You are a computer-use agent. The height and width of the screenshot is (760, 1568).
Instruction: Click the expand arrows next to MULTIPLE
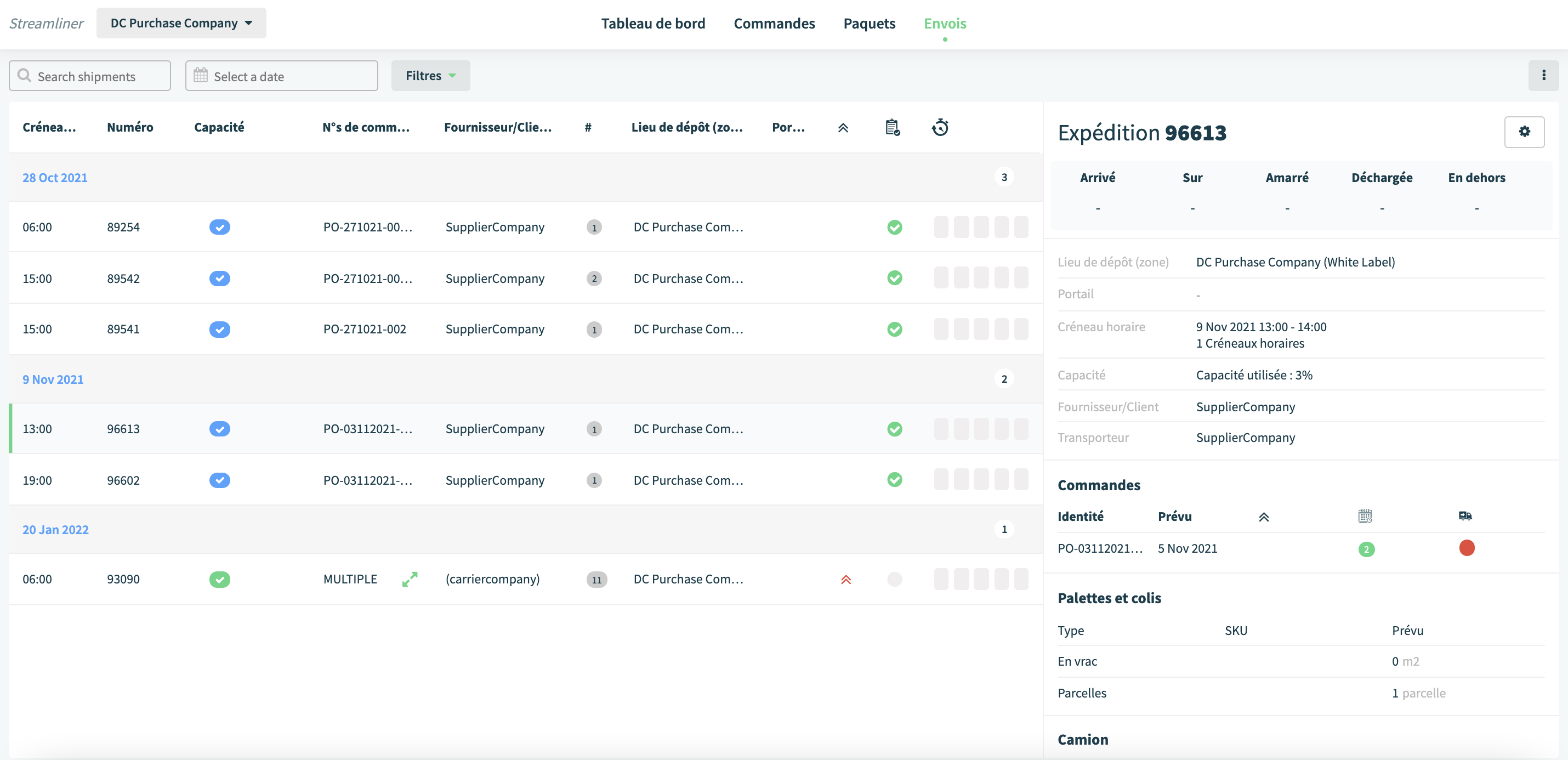pyautogui.click(x=410, y=579)
